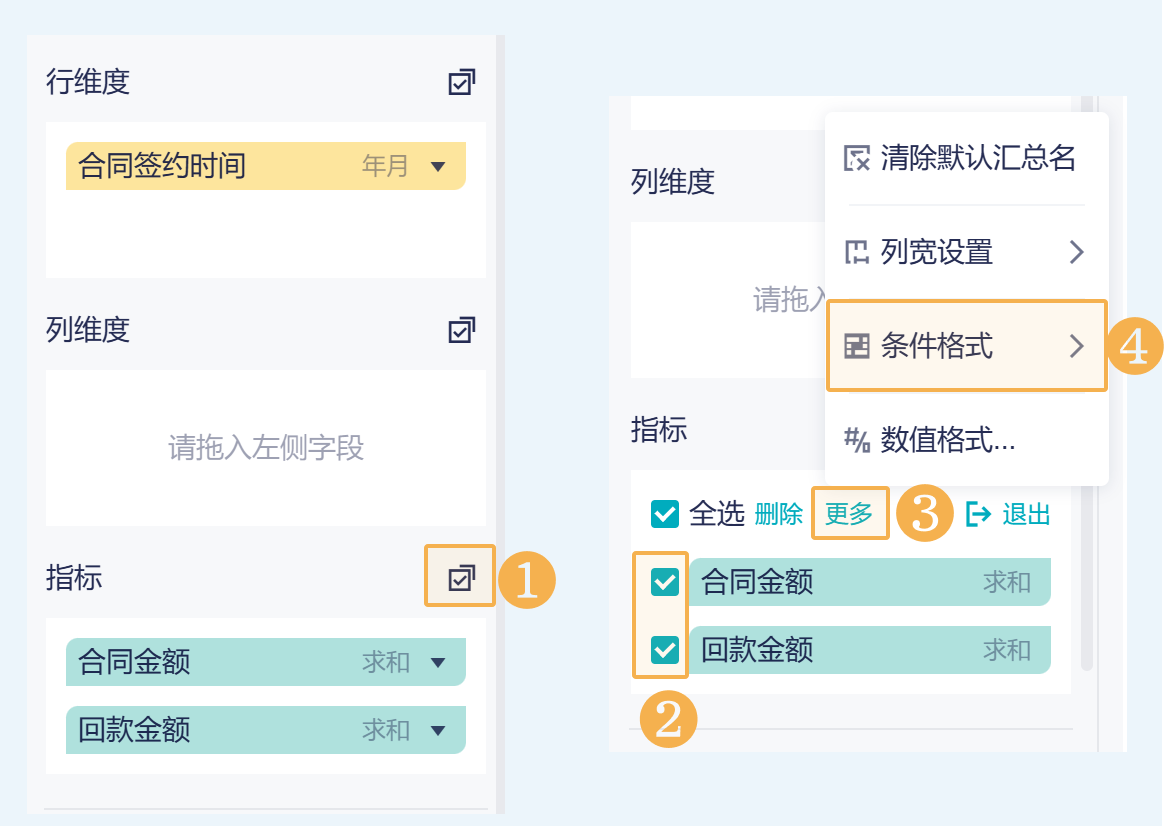Expand the 列宽设置 submenu arrow
Viewport: 1175px width, 826px height.
[1076, 251]
